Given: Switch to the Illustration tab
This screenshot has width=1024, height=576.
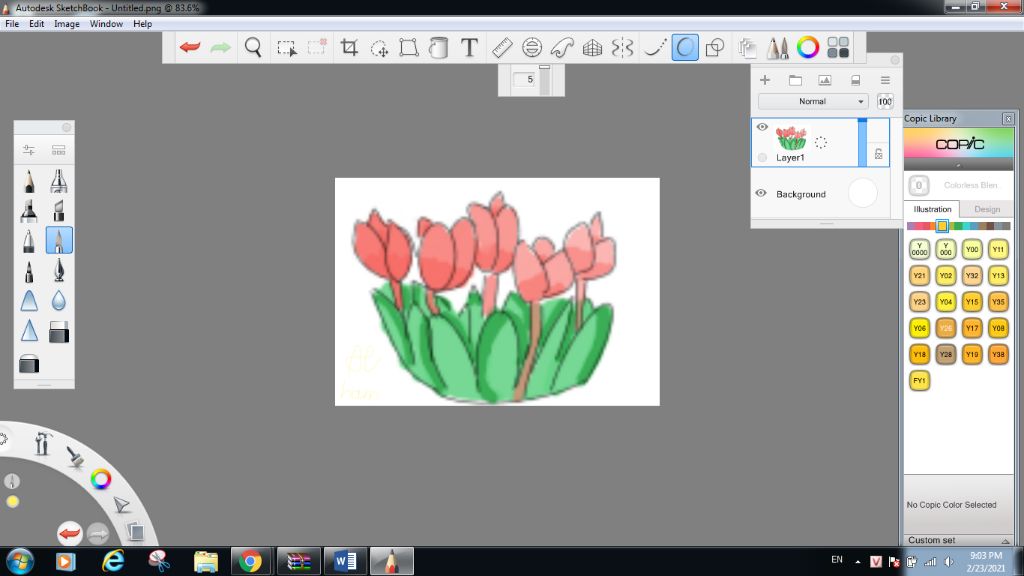Looking at the screenshot, I should tap(932, 209).
